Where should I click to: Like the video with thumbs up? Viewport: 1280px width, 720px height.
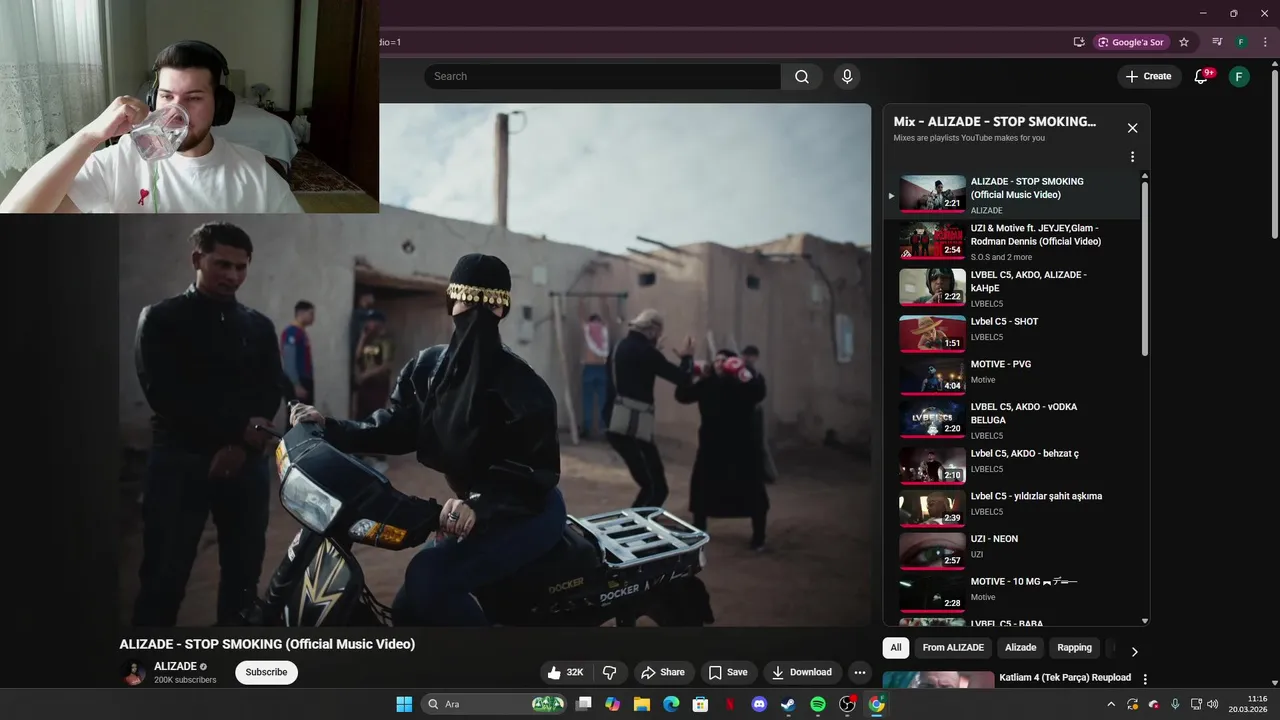point(566,672)
